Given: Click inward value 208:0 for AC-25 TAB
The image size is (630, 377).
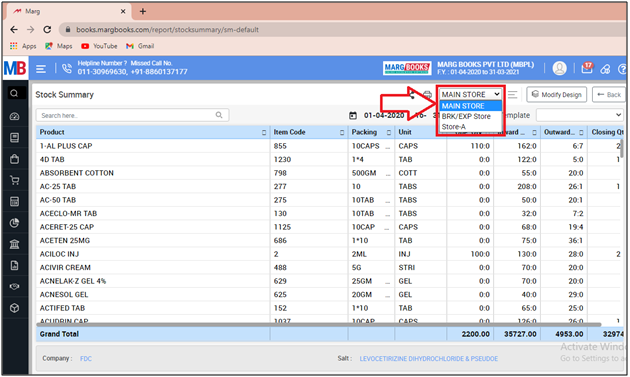Looking at the screenshot, I should pos(527,187).
